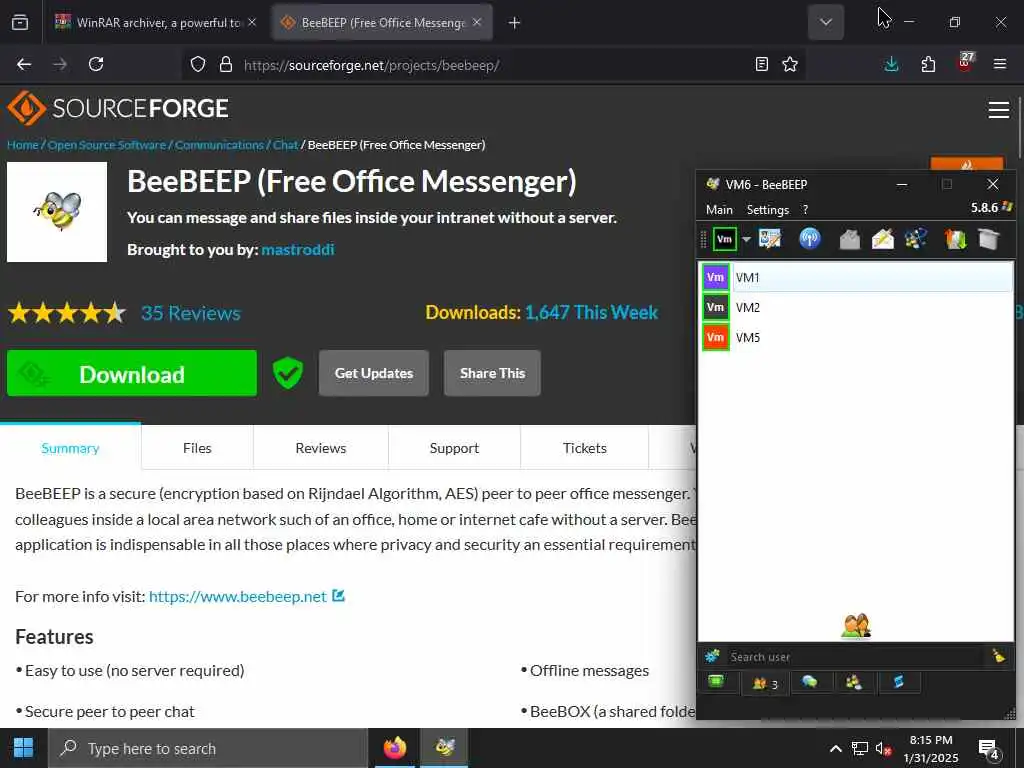The height and width of the screenshot is (768, 1024).
Task: Switch to the Support tab
Action: click(454, 448)
